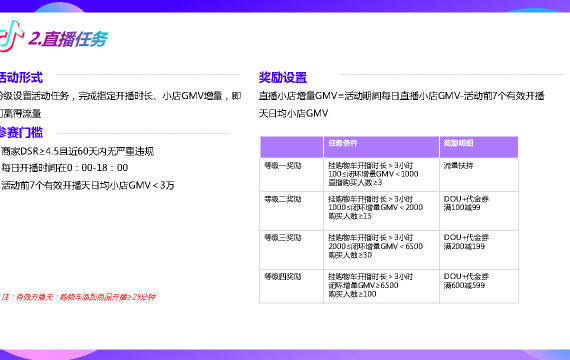Select the '等级一奖励' row label
Viewport: 570px width, 360px height.
point(283,165)
